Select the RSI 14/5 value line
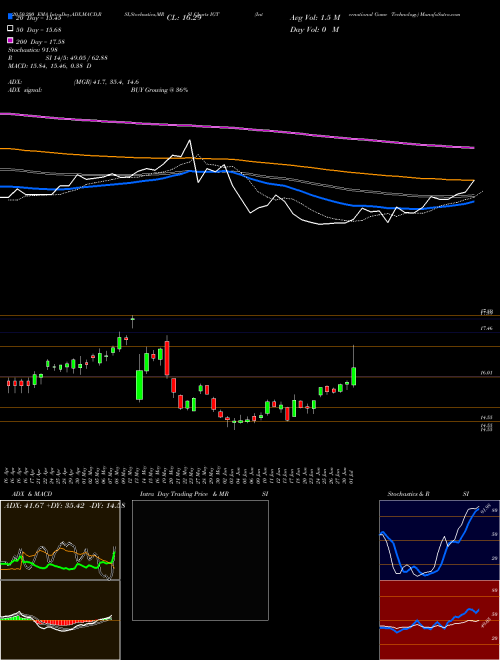The image size is (500, 660). 58,58
